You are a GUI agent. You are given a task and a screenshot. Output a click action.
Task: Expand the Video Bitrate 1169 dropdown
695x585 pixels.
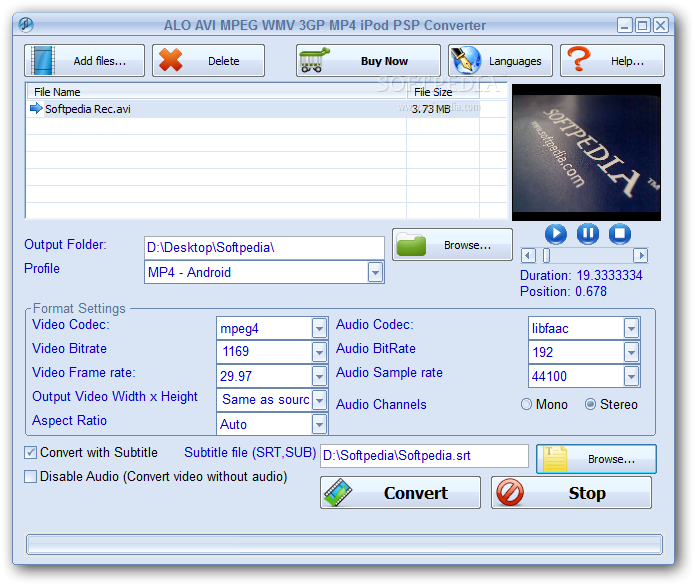coord(319,352)
